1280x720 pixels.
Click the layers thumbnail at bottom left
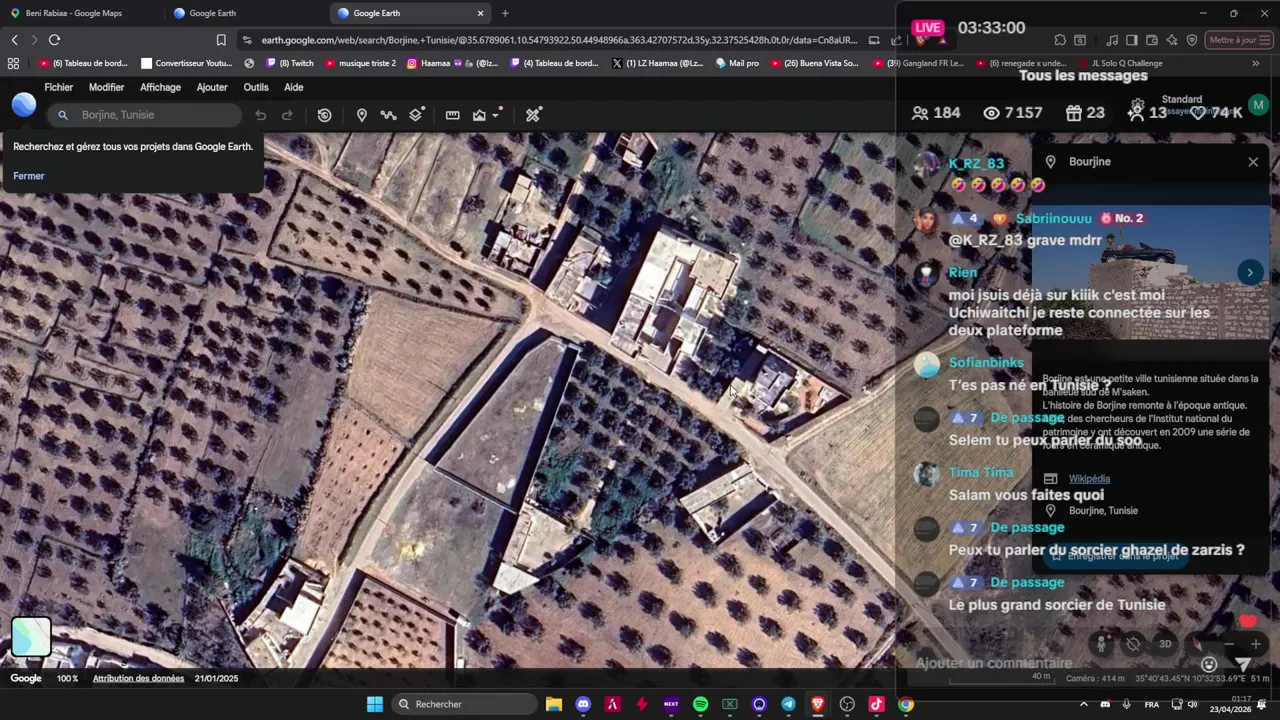31,637
